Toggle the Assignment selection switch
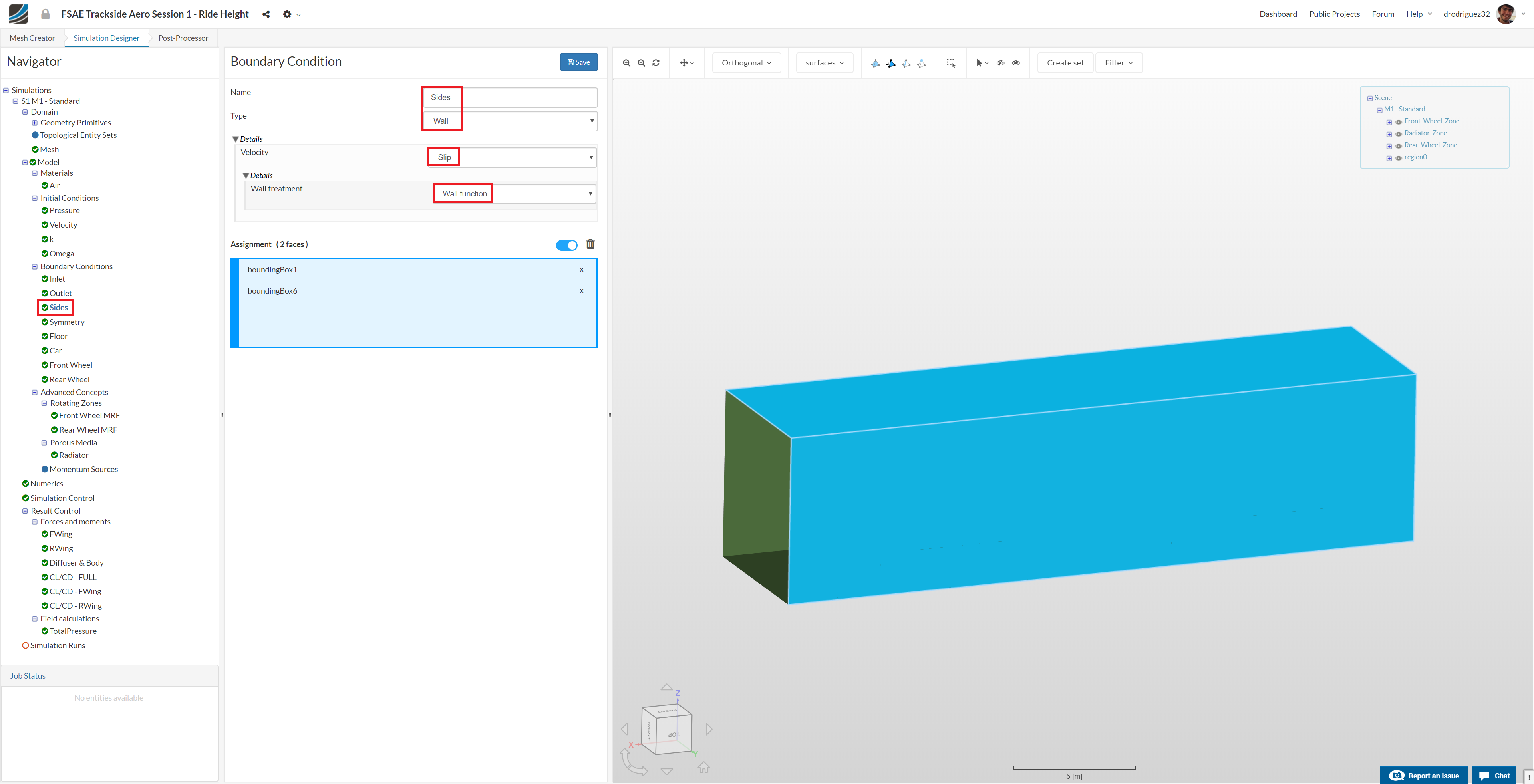The height and width of the screenshot is (784, 1534). (x=566, y=245)
